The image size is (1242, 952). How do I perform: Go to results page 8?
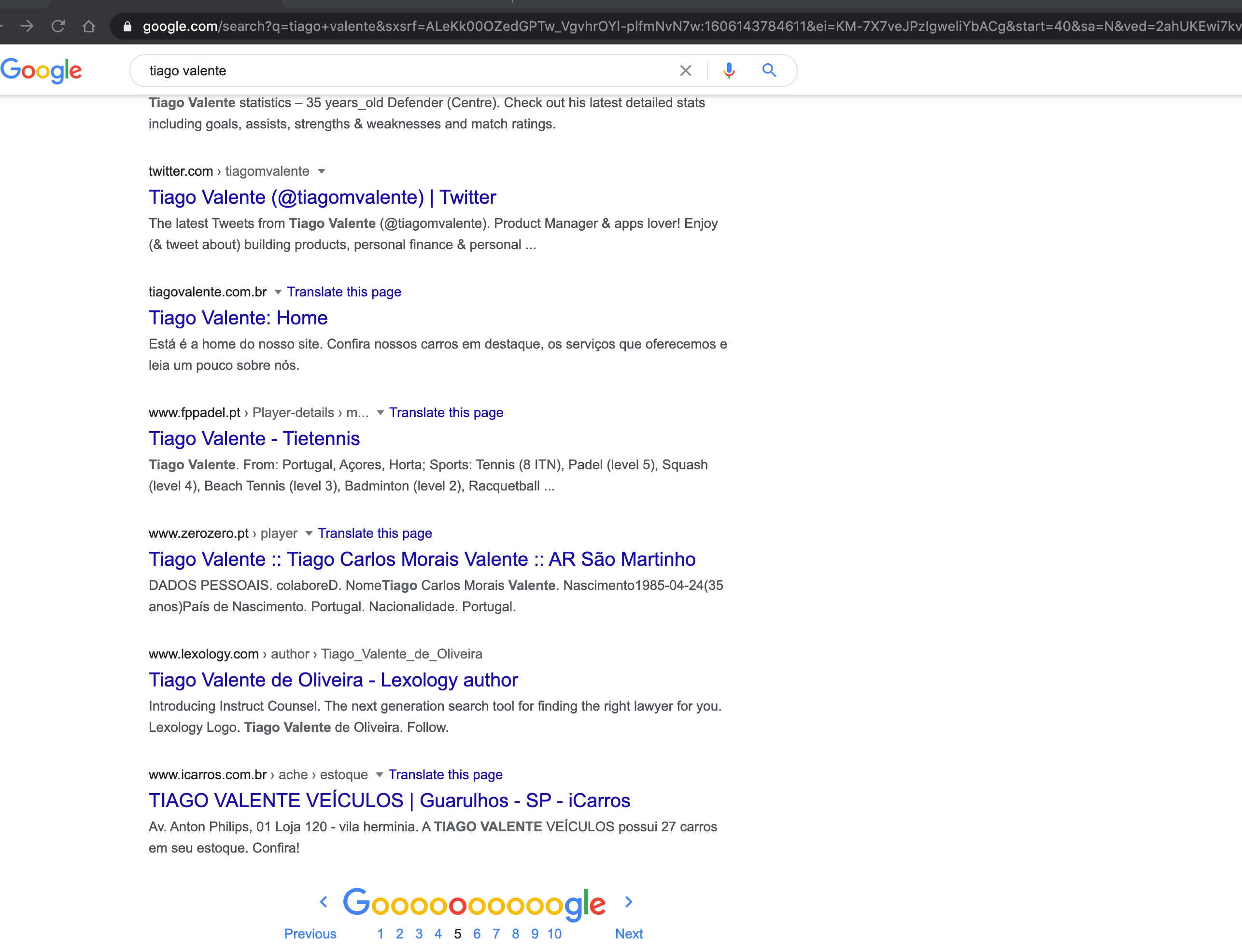515,934
